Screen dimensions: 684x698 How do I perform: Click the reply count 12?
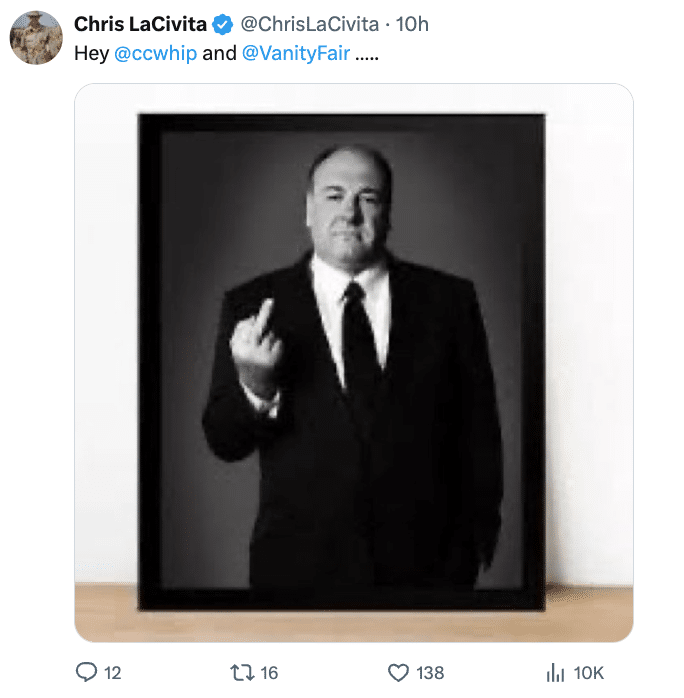tap(112, 673)
